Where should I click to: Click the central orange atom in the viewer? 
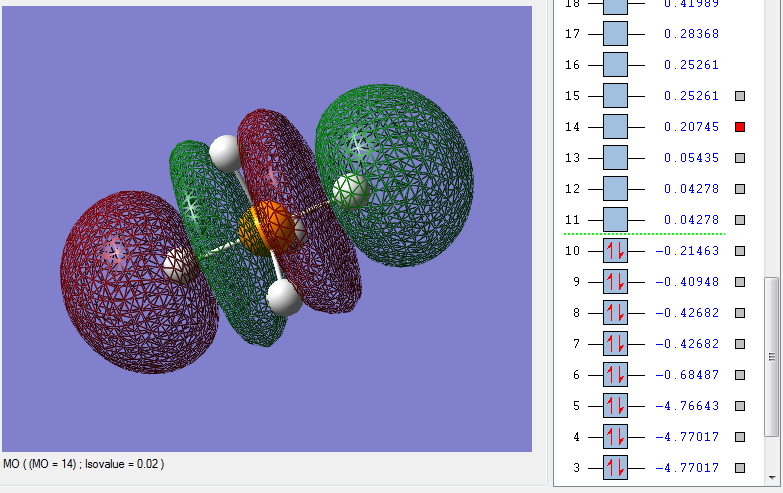[266, 229]
